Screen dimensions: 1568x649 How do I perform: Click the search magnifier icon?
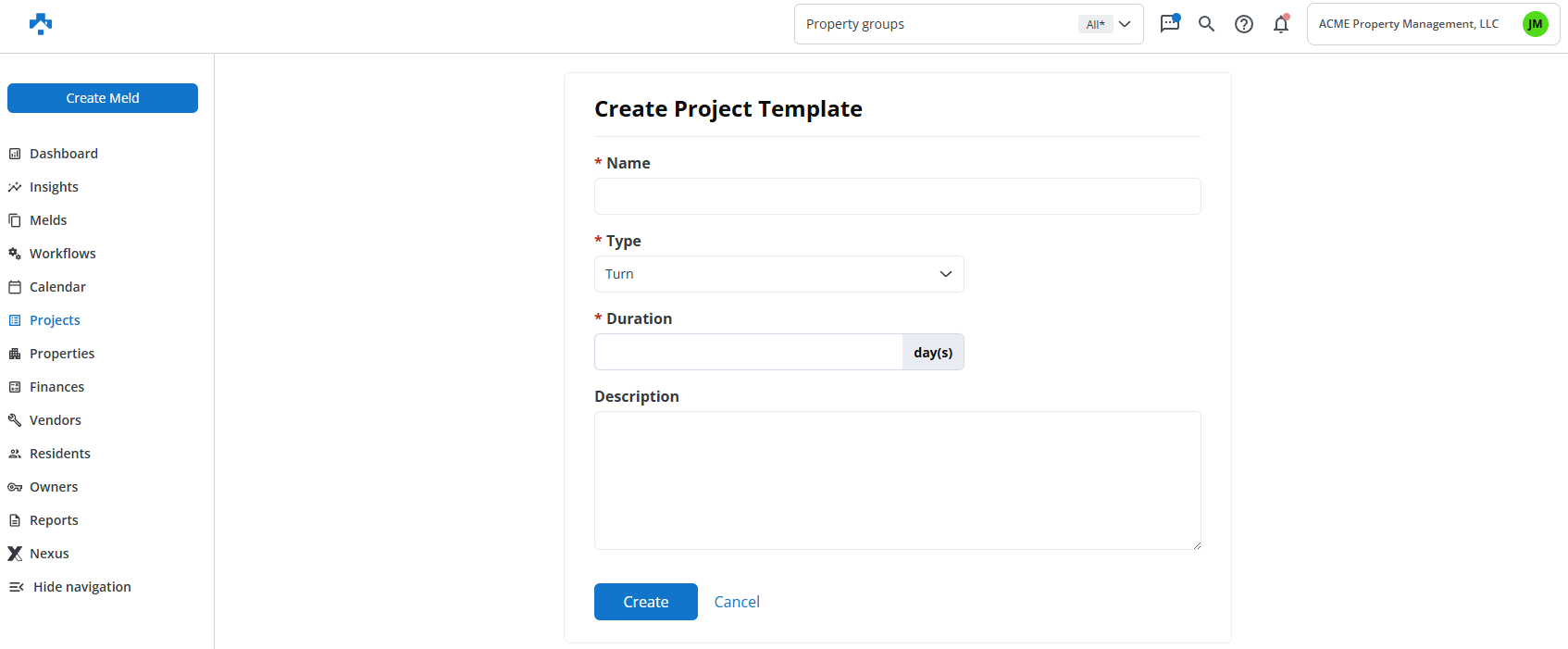(x=1206, y=24)
